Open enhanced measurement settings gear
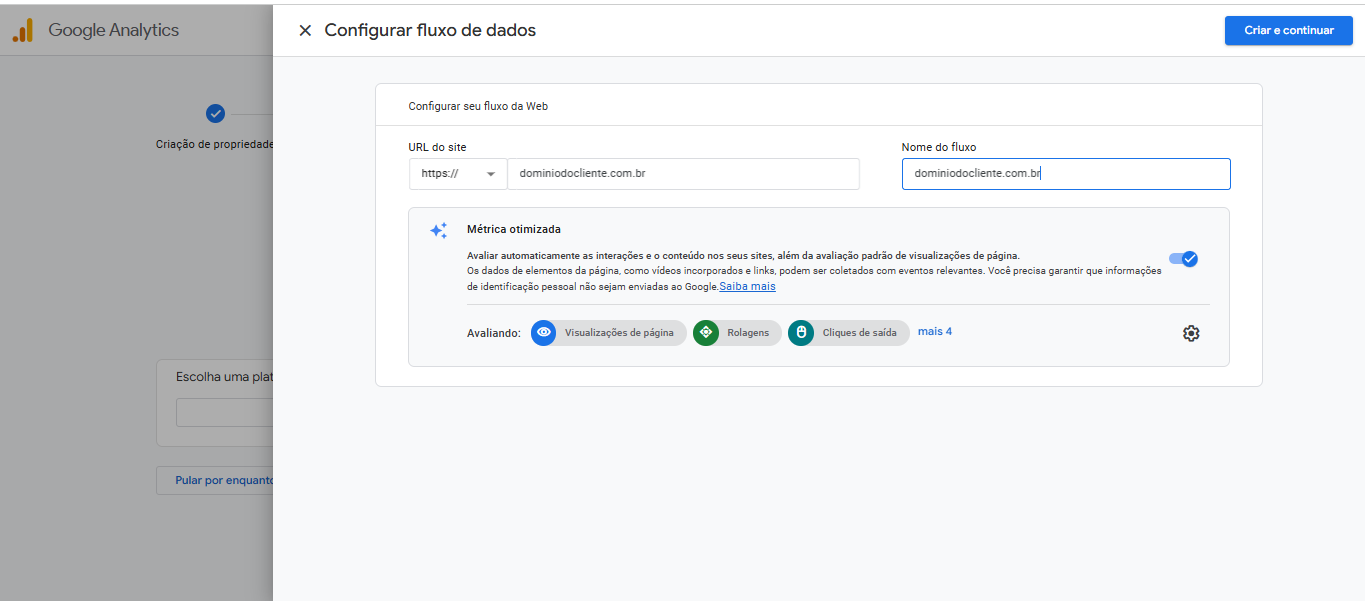 click(x=1190, y=333)
